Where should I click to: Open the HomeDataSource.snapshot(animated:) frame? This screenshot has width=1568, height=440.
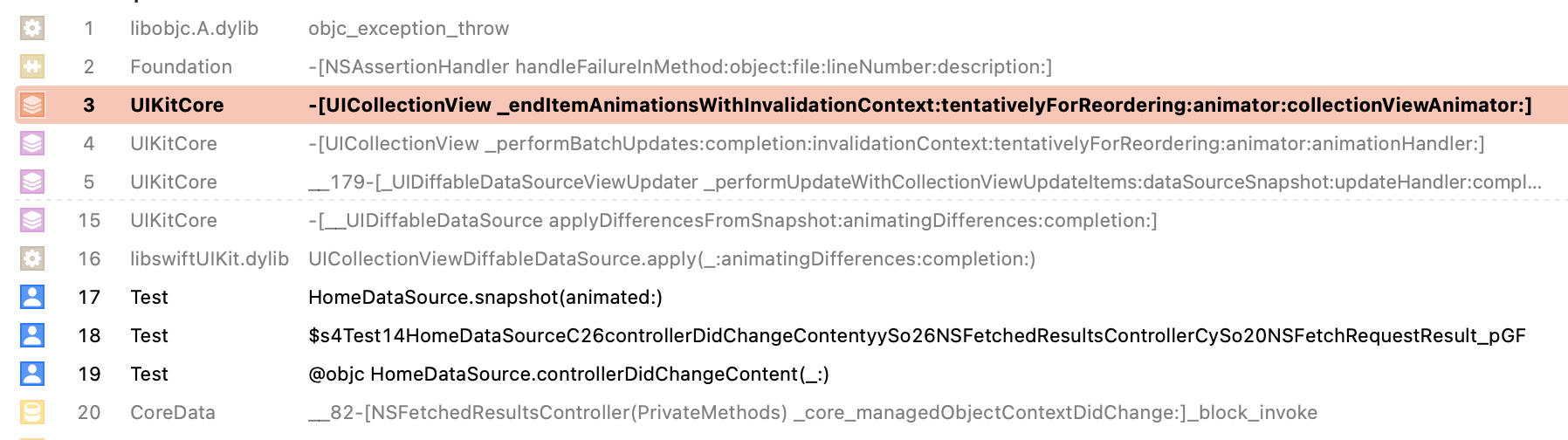[x=485, y=297]
